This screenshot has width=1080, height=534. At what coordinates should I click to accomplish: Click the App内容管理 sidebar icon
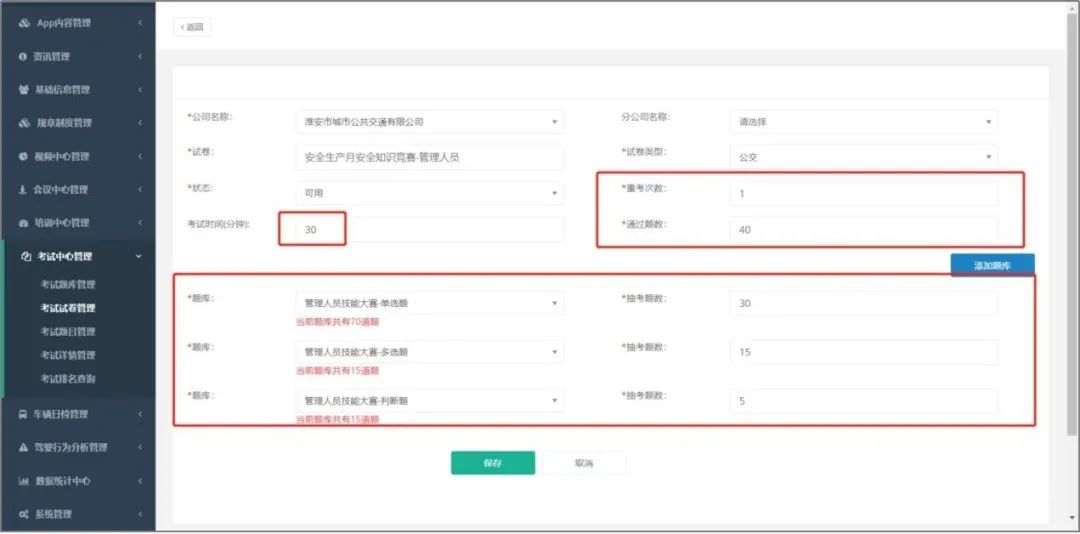tap(24, 23)
